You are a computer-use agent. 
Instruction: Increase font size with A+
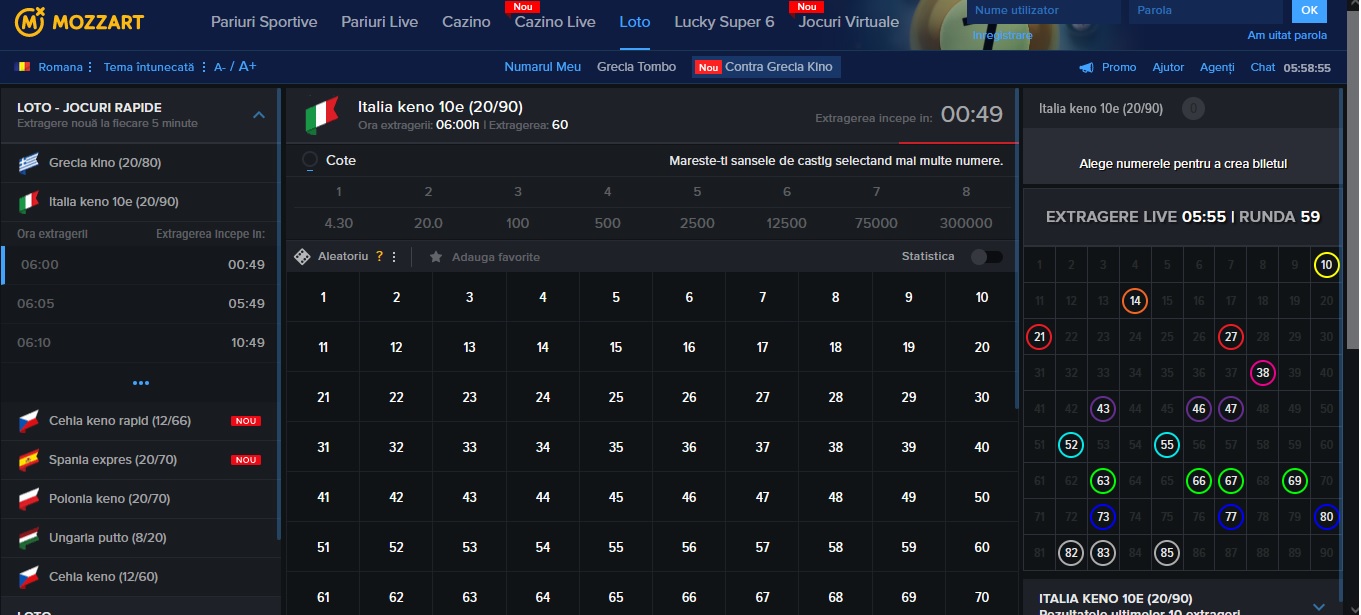(247, 66)
